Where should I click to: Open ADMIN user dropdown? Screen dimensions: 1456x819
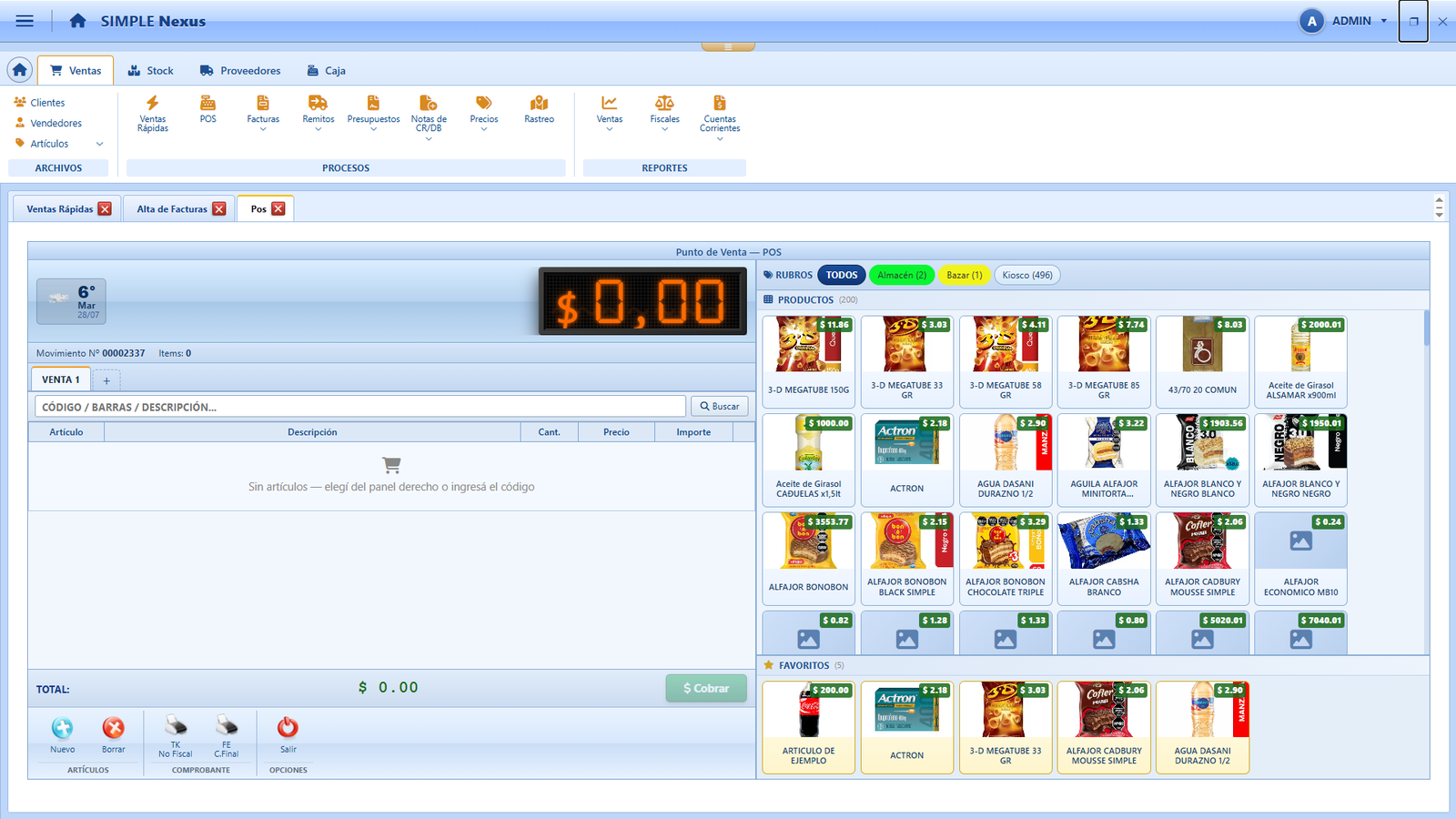pos(1344,21)
